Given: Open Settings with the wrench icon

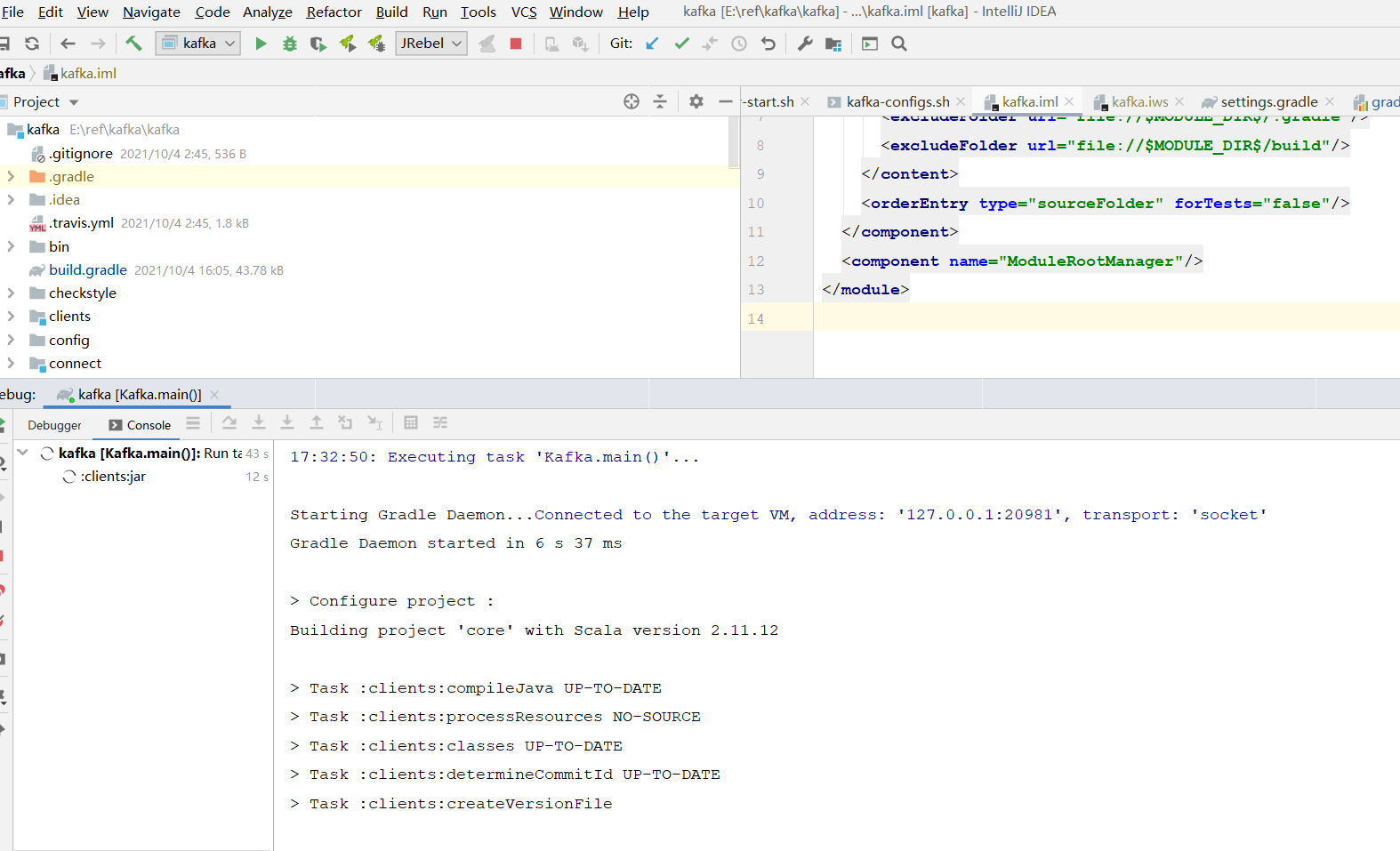Looking at the screenshot, I should (805, 44).
